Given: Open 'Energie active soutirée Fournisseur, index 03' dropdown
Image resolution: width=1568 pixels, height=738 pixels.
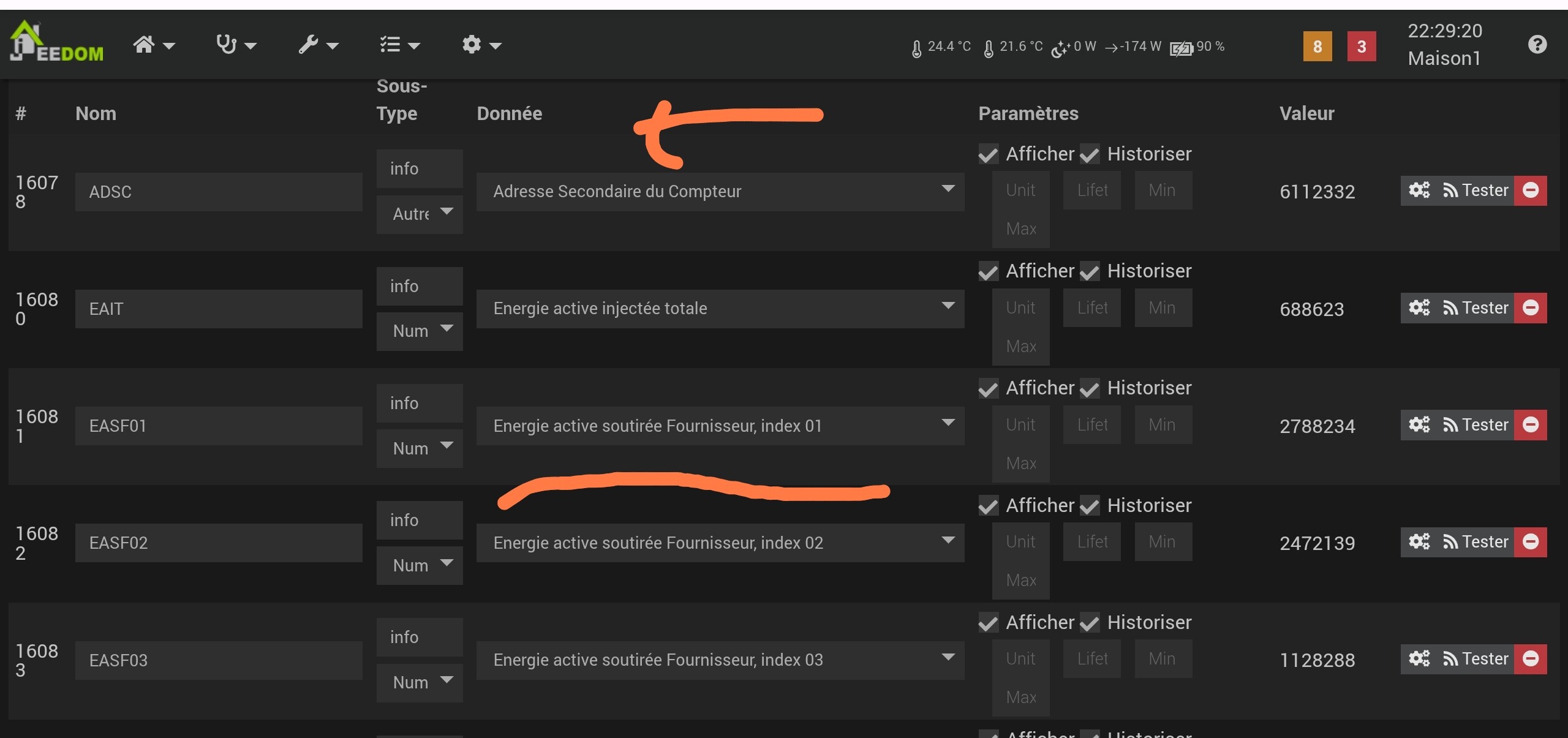Looking at the screenshot, I should tap(720, 660).
